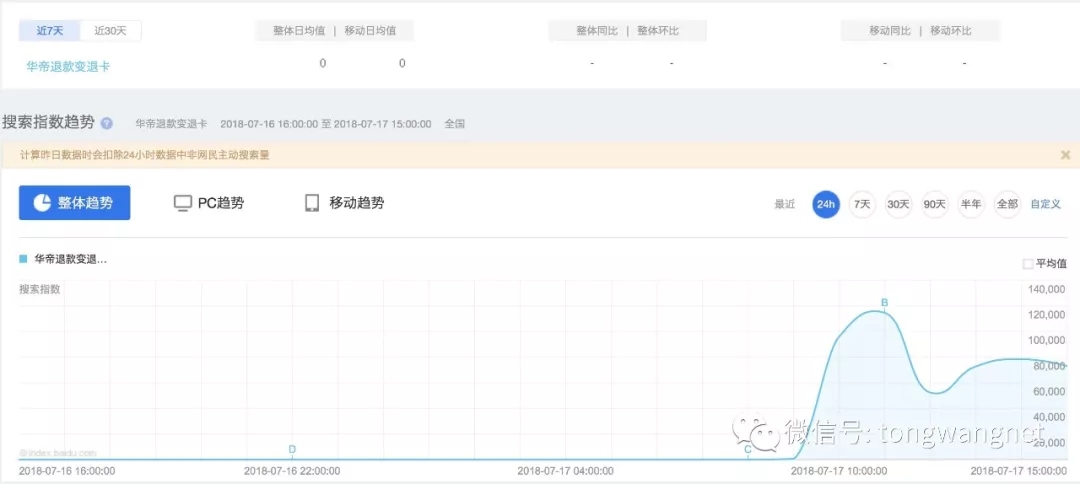Click chart marker C on the trend line
The width and height of the screenshot is (1080, 484).
(748, 450)
